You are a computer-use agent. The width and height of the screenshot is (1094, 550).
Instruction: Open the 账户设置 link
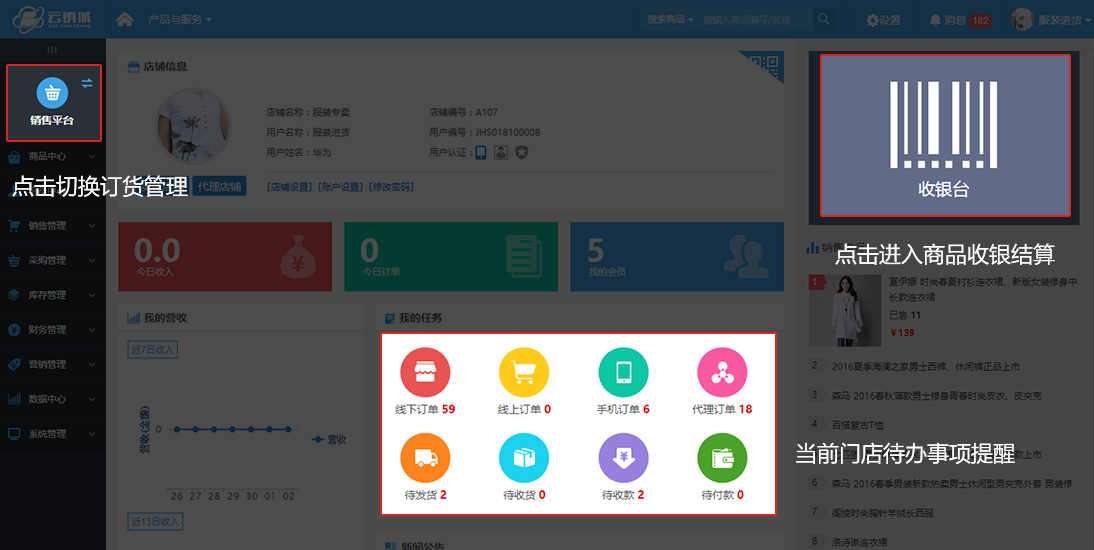point(341,187)
